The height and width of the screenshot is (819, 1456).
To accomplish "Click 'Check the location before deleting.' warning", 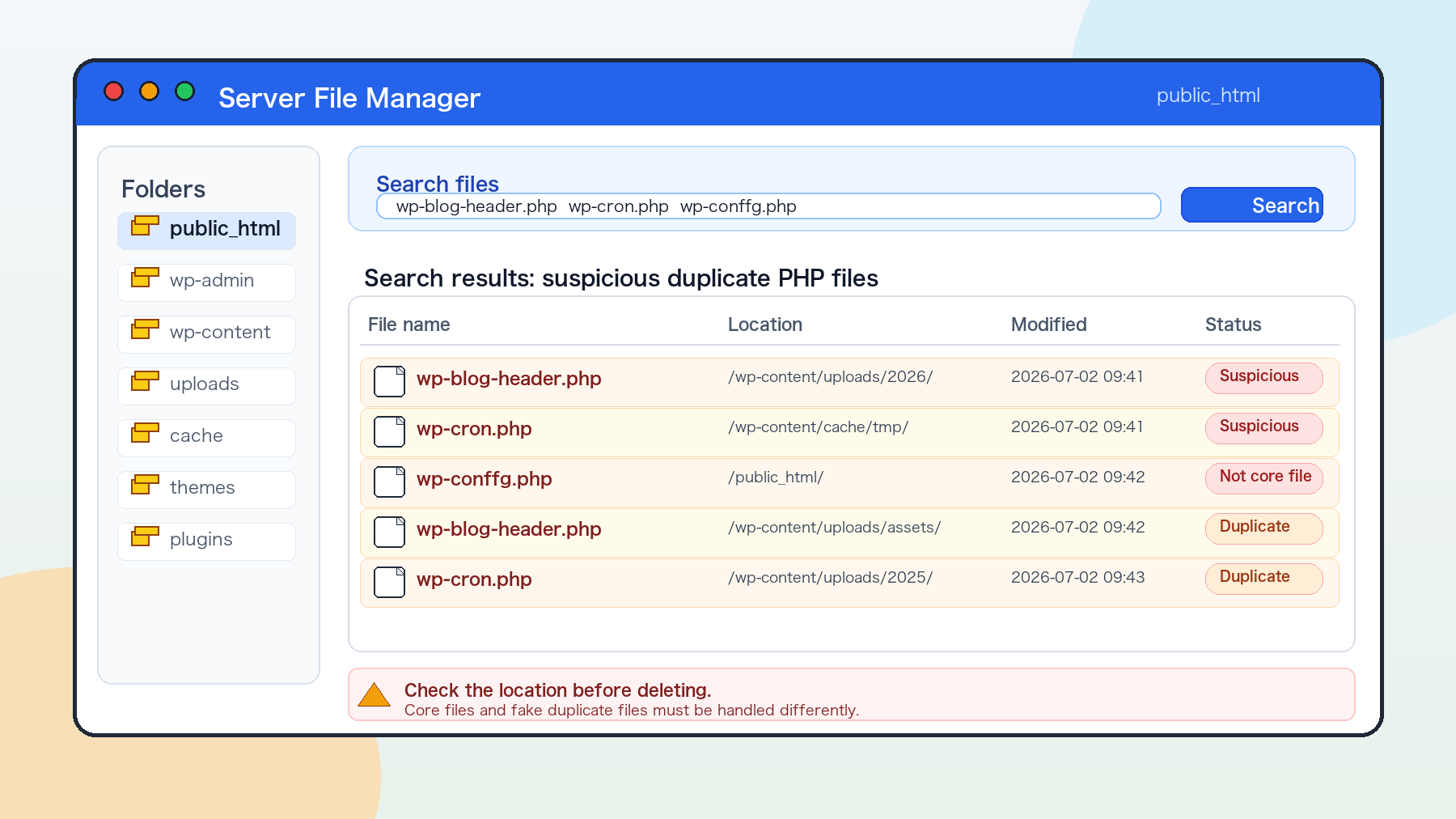I will (x=557, y=690).
